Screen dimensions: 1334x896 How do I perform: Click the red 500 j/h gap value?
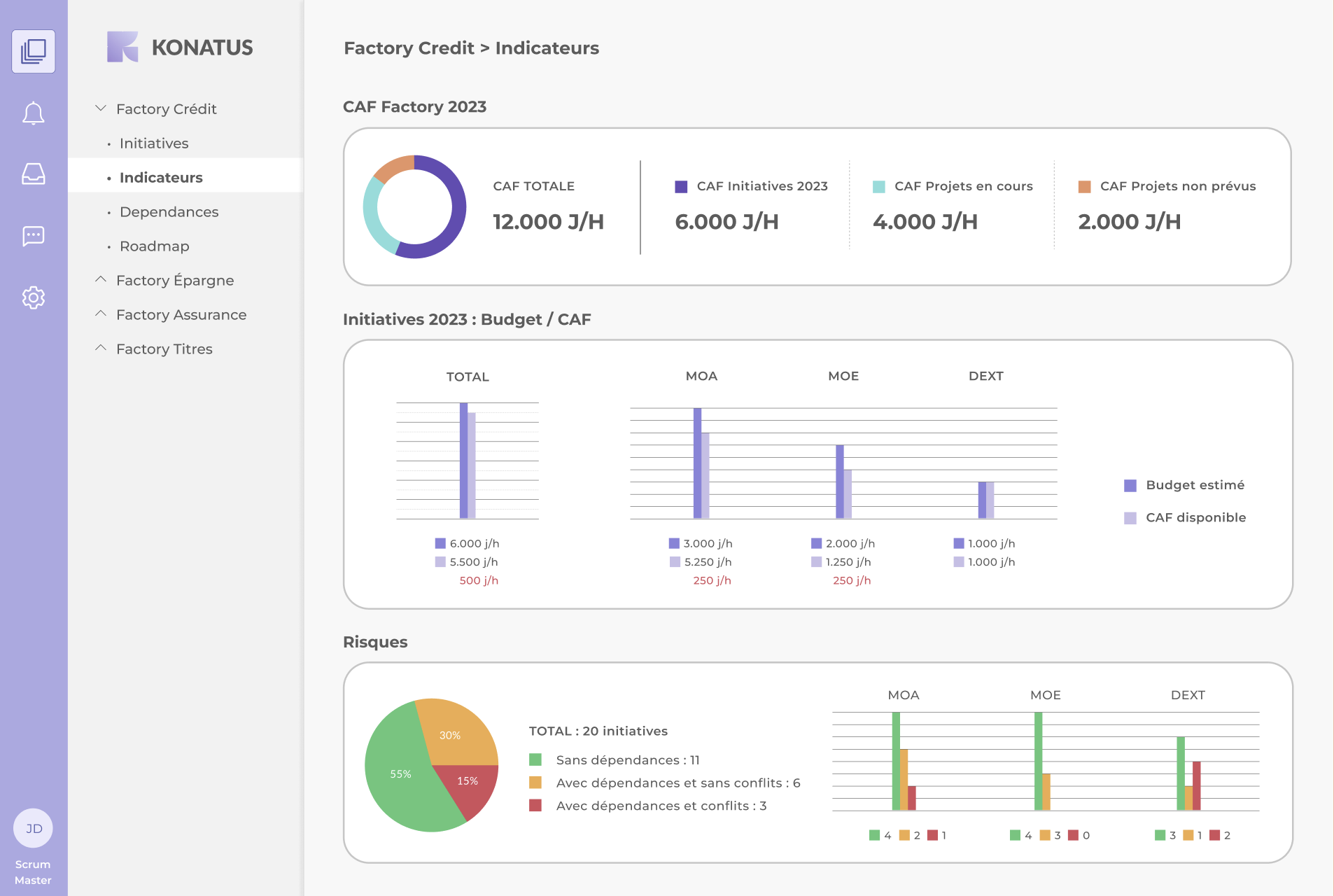pos(479,580)
